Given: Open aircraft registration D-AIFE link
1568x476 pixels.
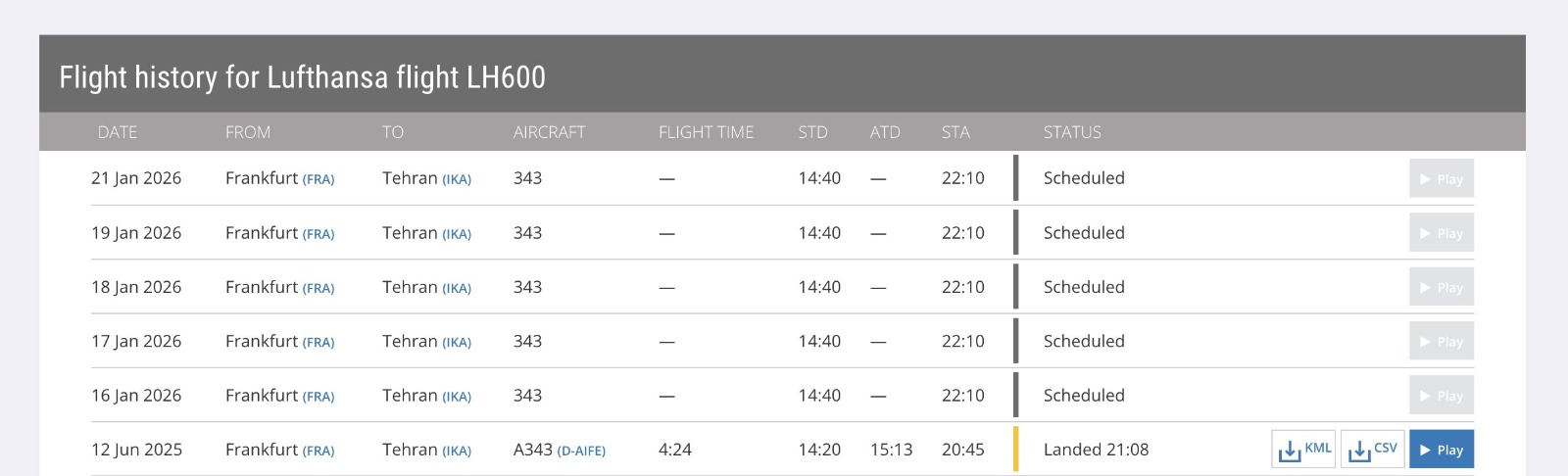Looking at the screenshot, I should pyautogui.click(x=581, y=451).
